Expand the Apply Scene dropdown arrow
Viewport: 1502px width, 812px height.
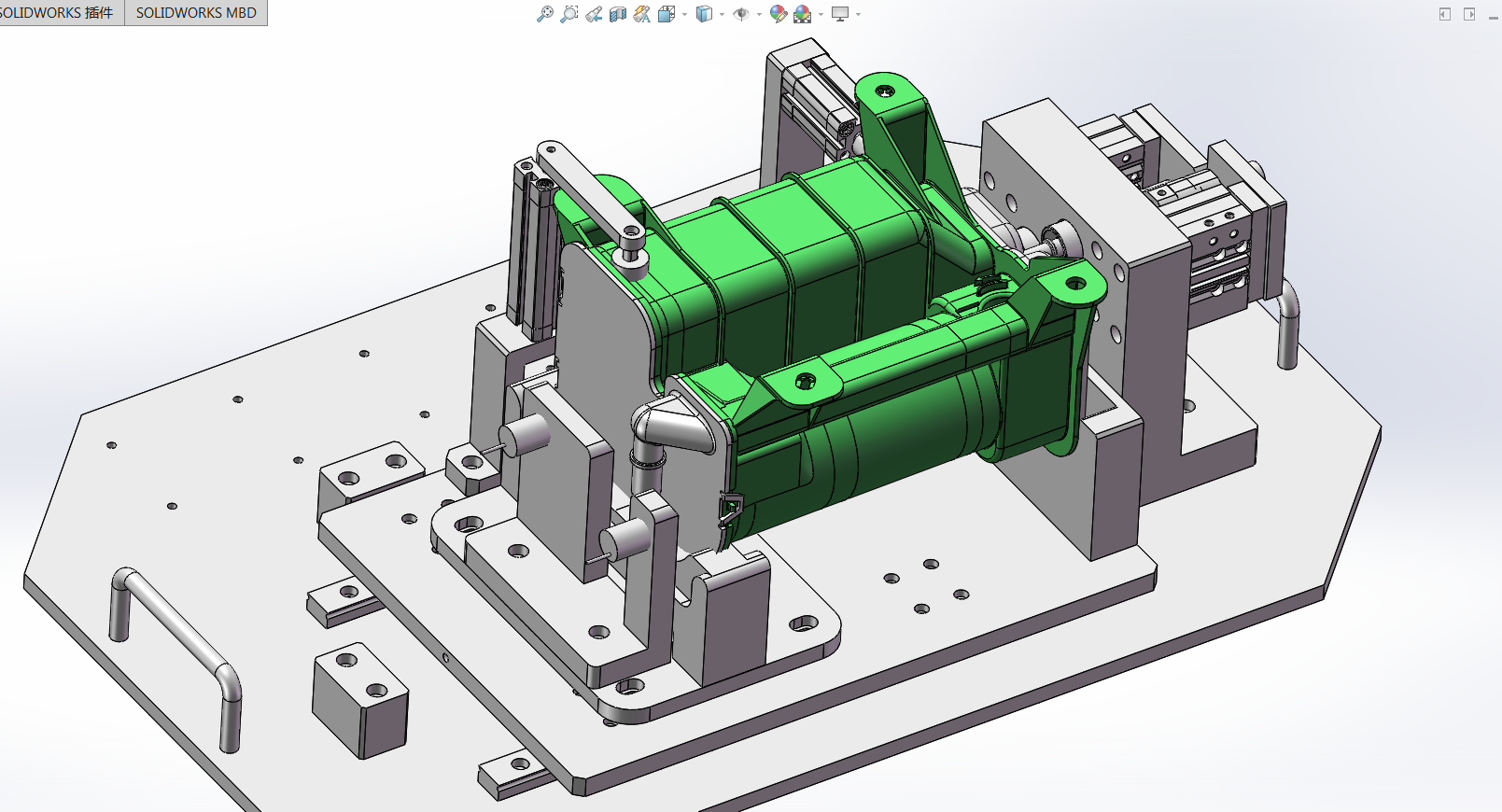(821, 14)
